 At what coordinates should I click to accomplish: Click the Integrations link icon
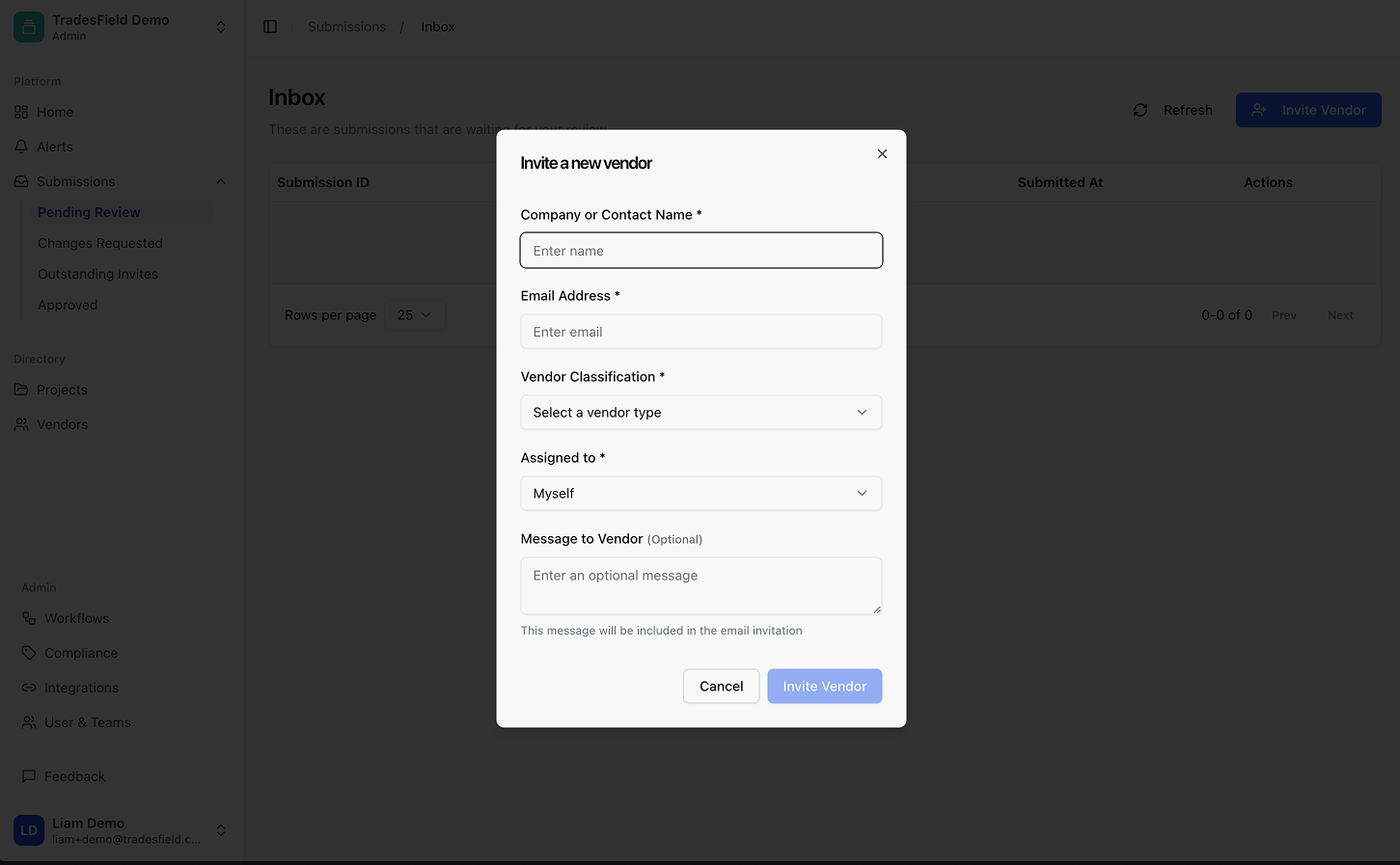tap(29, 688)
